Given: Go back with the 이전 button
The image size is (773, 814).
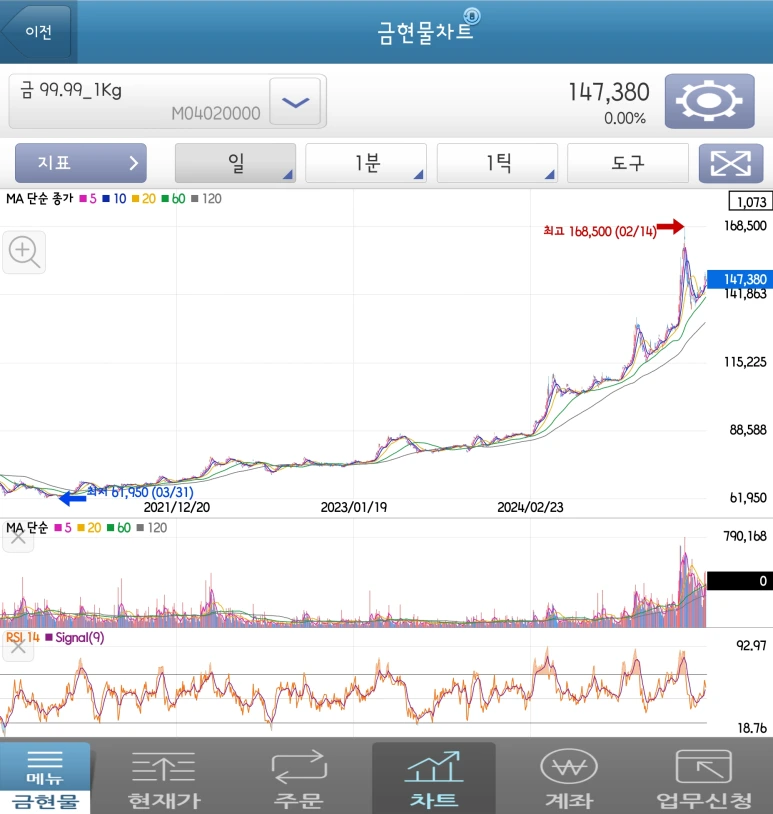Looking at the screenshot, I should click(x=37, y=32).
